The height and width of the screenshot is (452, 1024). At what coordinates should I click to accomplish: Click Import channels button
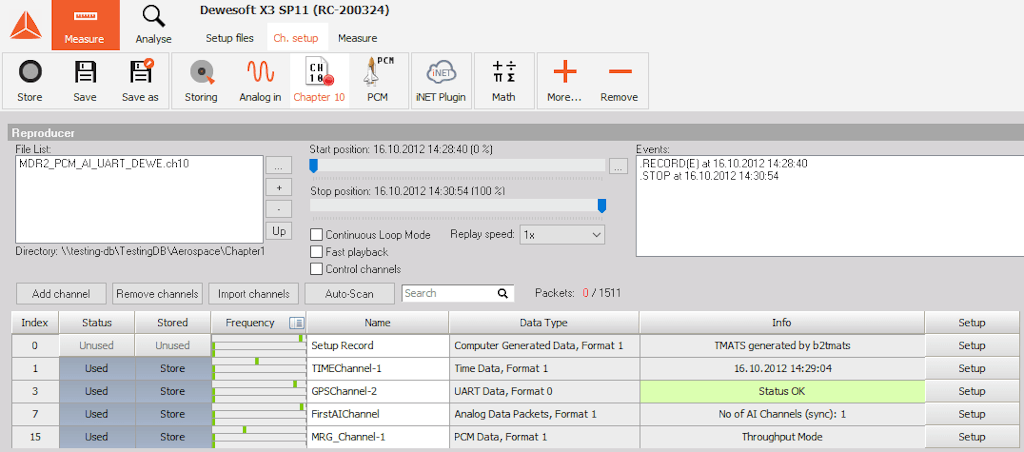pos(253,294)
